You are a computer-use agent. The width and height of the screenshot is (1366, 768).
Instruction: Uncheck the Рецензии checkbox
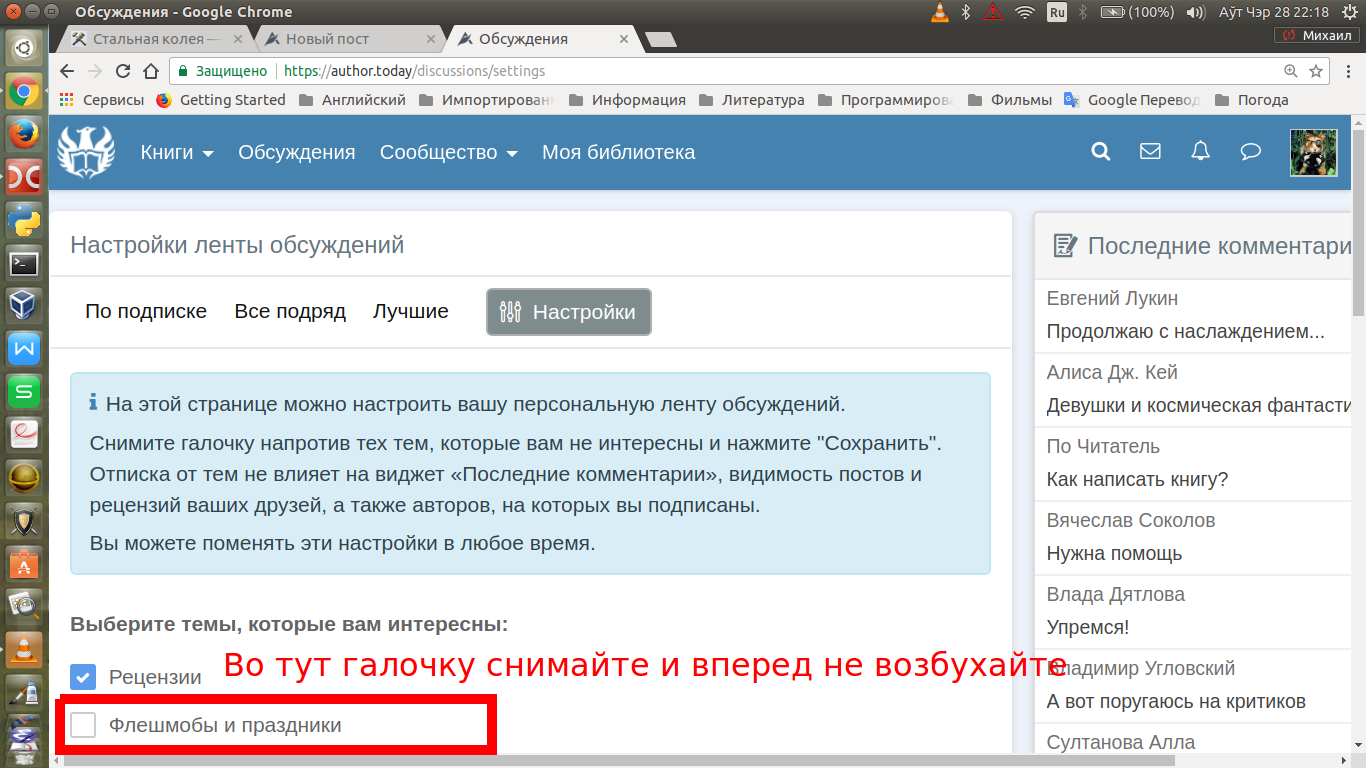(83, 677)
